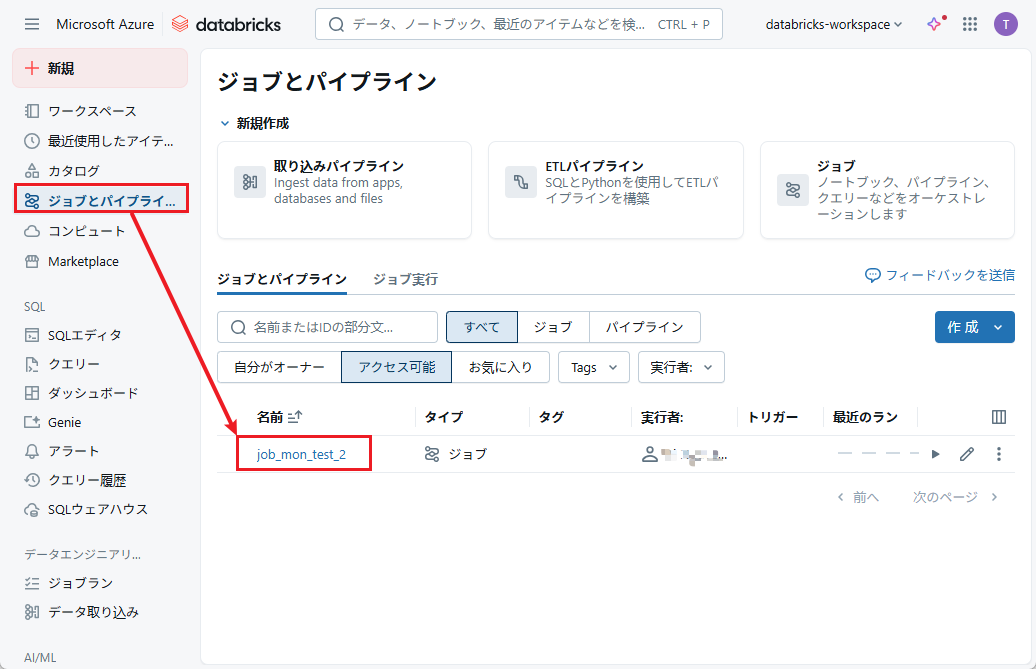This screenshot has height=669, width=1036.
Task: Open the job_mon_test_2 job link
Action: pos(301,454)
